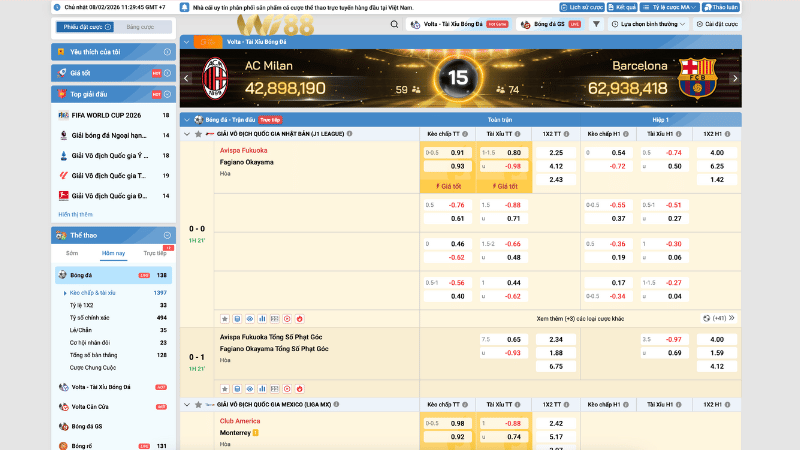Favorite the corner-kicks match with star icon

pyautogui.click(x=224, y=389)
